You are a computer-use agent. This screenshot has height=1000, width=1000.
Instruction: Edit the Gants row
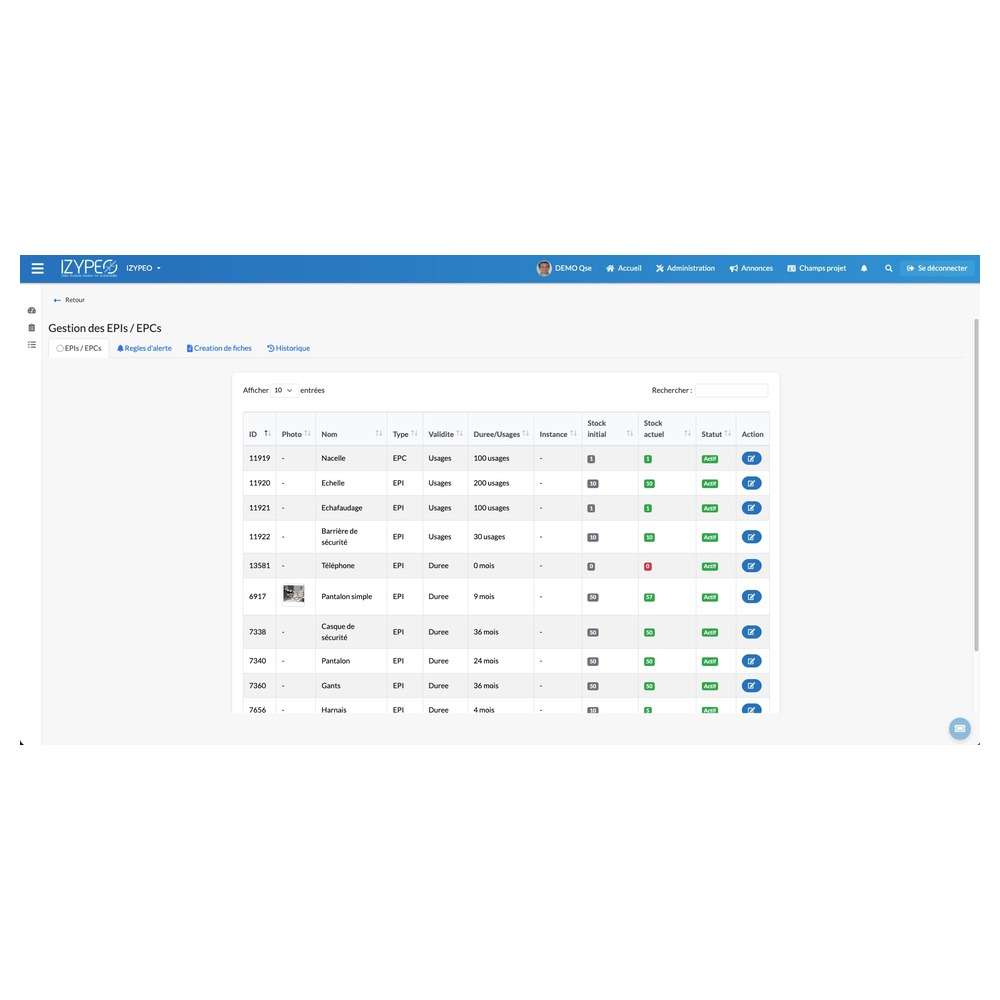751,686
